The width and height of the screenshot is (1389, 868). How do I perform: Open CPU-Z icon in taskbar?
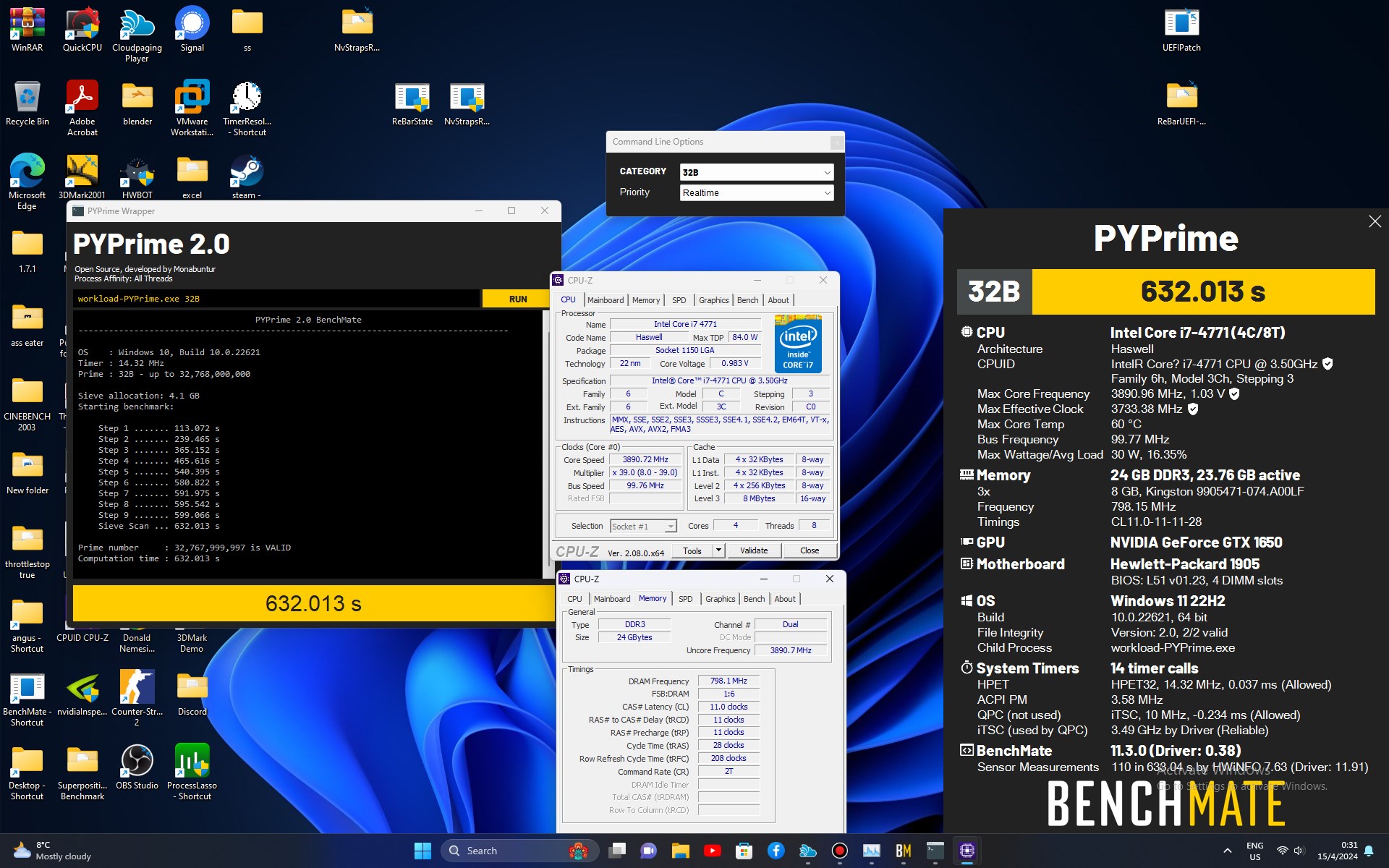coord(967,851)
